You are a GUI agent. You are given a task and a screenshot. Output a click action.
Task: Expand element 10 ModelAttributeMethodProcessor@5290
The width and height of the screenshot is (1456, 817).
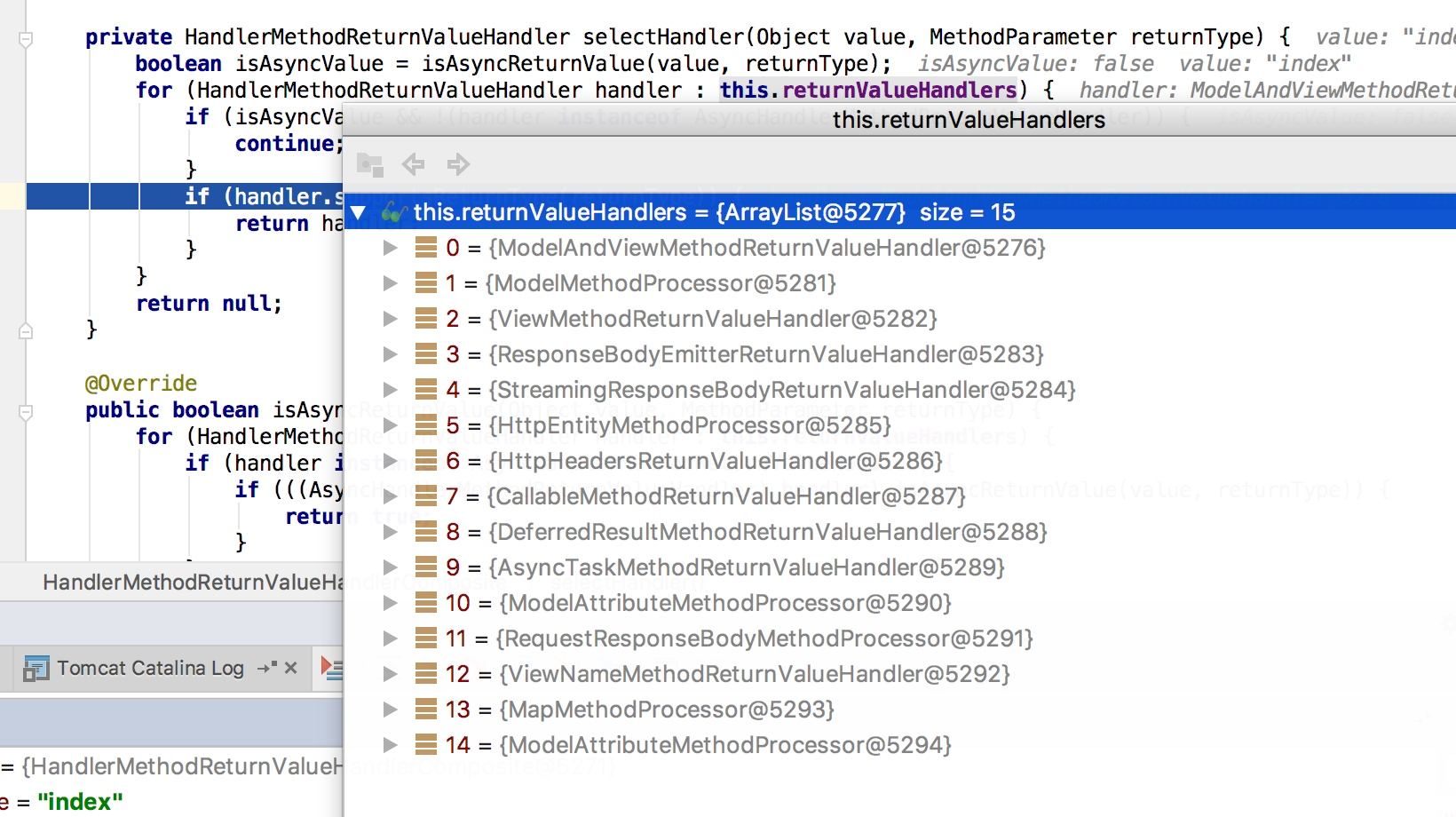390,603
